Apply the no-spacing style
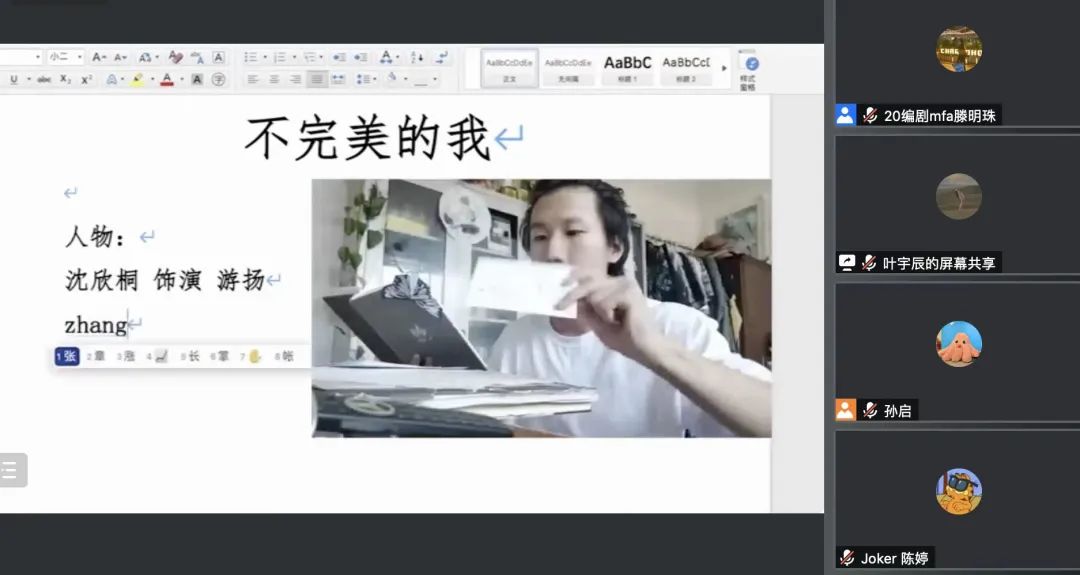Viewport: 1080px width, 575px height. click(x=568, y=67)
